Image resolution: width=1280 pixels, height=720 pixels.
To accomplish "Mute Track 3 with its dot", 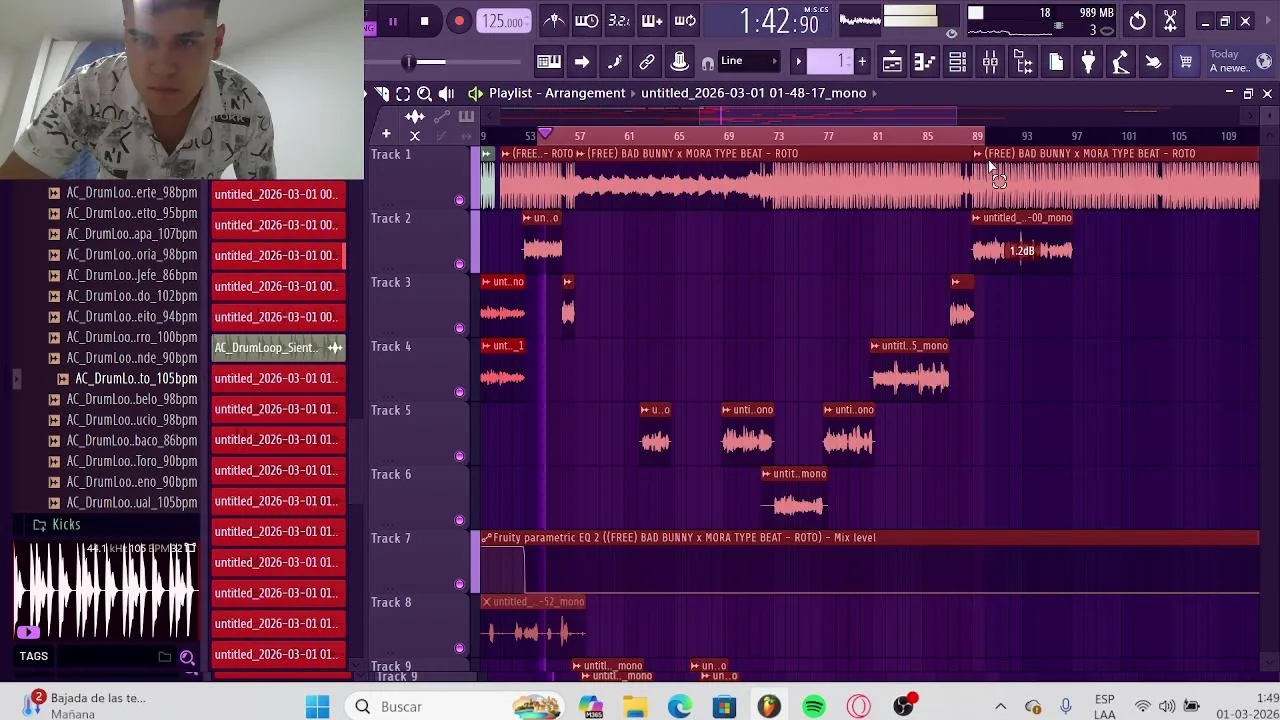I will coord(459,328).
